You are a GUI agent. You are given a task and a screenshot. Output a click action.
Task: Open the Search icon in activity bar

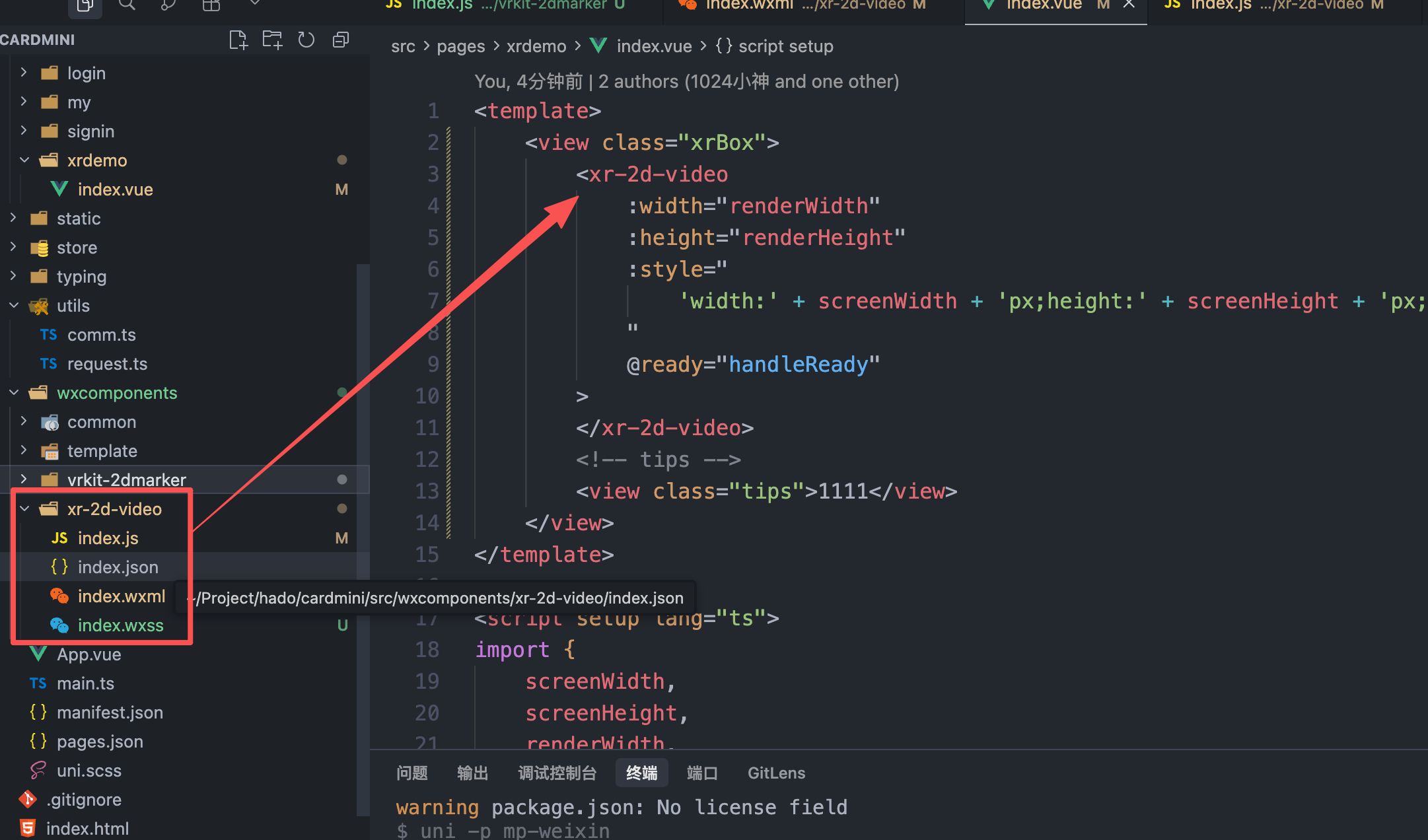point(127,5)
